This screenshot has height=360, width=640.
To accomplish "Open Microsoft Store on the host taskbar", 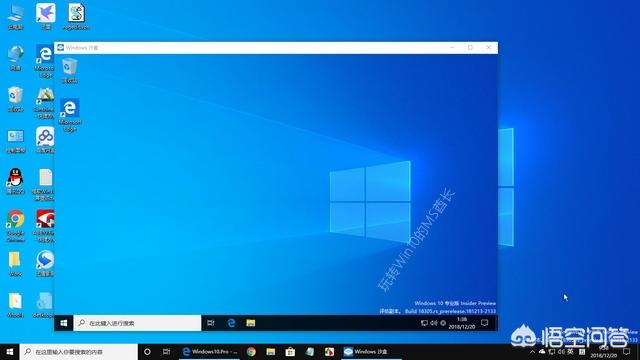I will click(290, 351).
